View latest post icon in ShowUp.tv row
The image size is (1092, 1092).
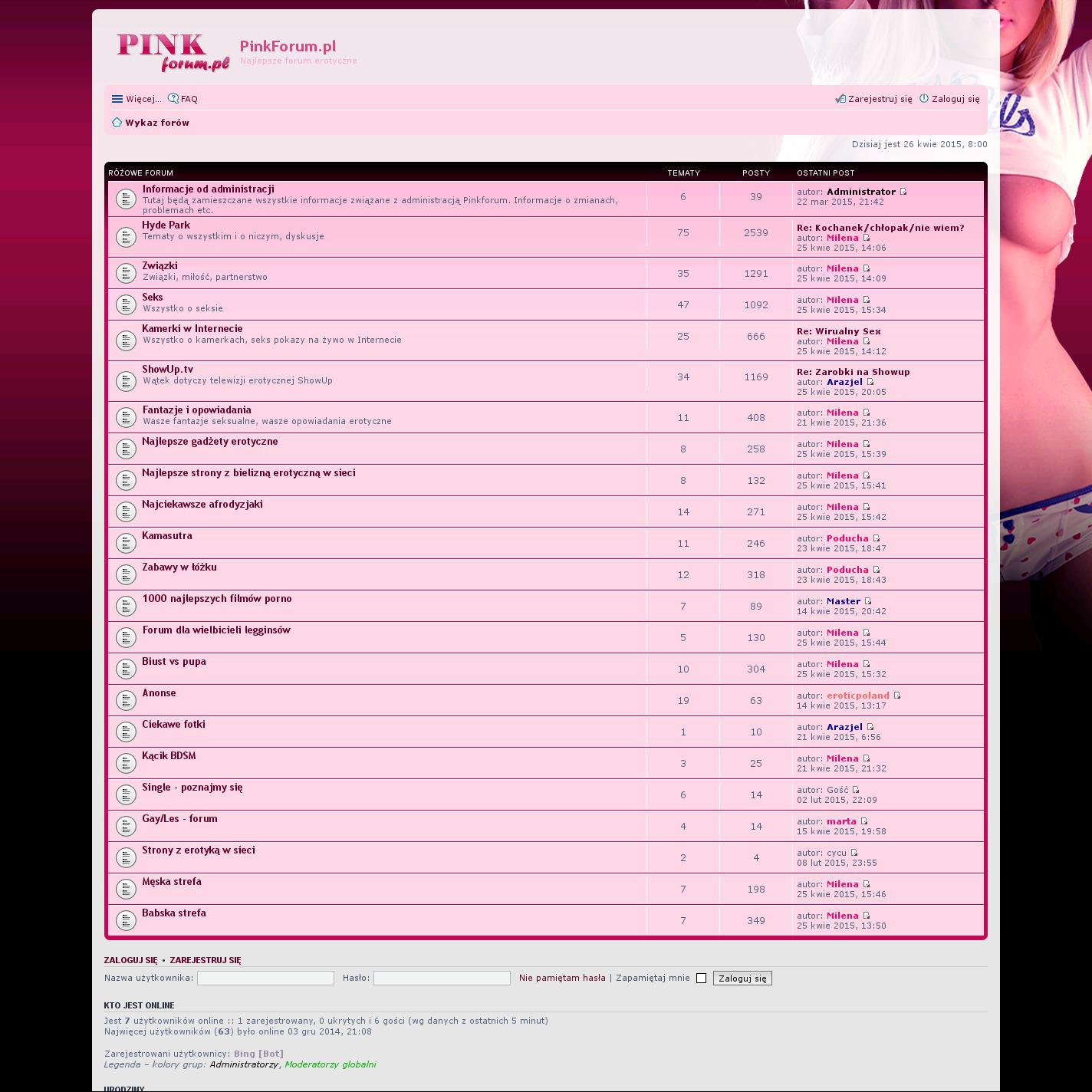click(870, 382)
